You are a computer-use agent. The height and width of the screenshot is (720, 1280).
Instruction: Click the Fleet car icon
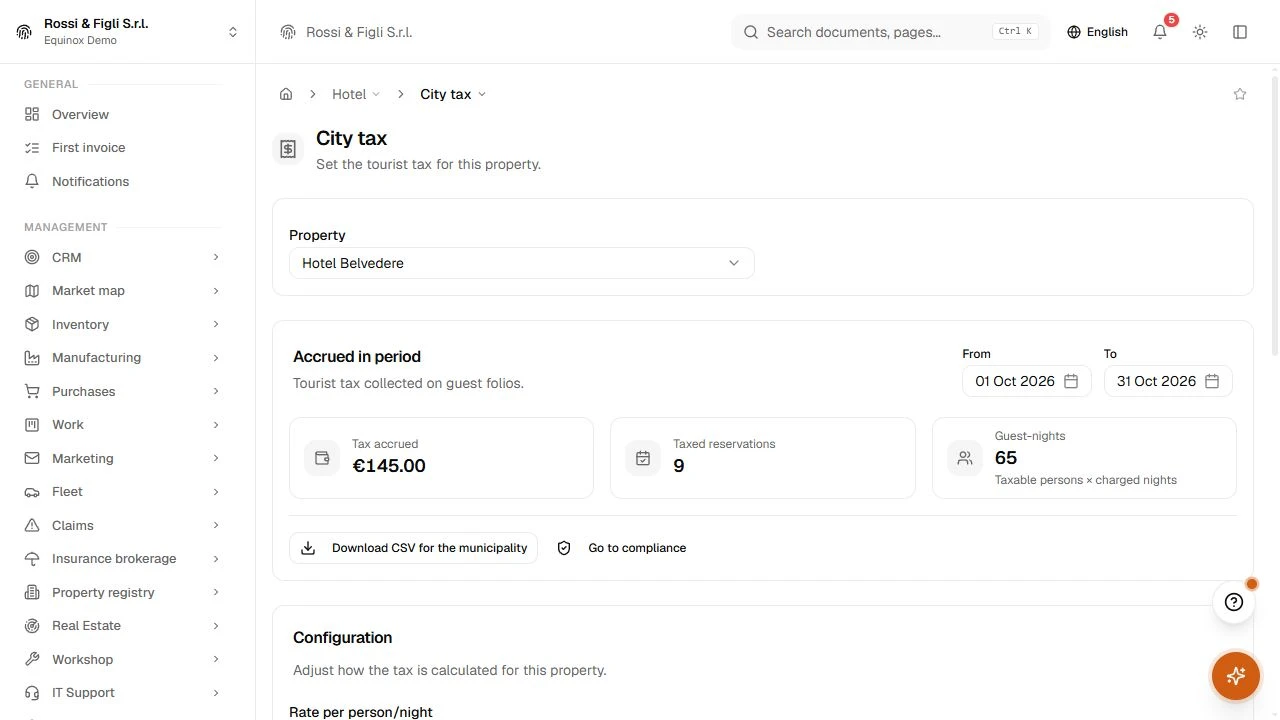pyautogui.click(x=32, y=492)
